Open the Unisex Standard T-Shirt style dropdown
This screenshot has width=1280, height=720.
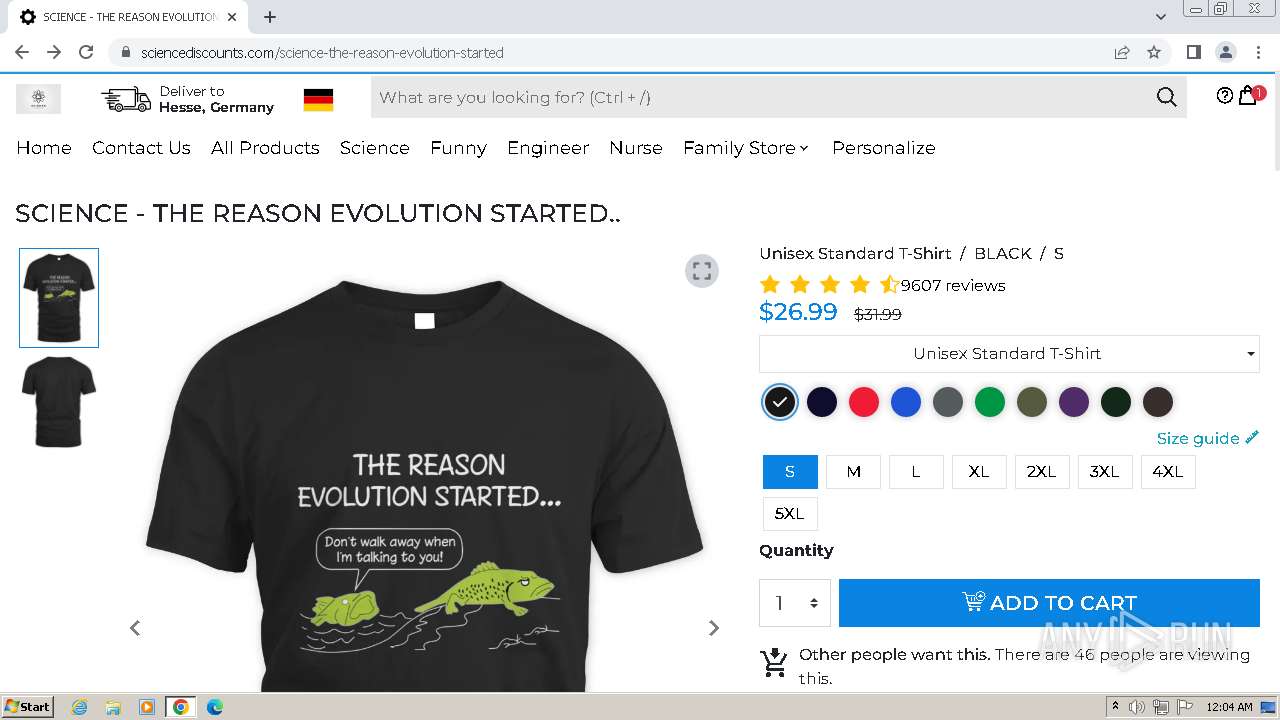(1009, 354)
